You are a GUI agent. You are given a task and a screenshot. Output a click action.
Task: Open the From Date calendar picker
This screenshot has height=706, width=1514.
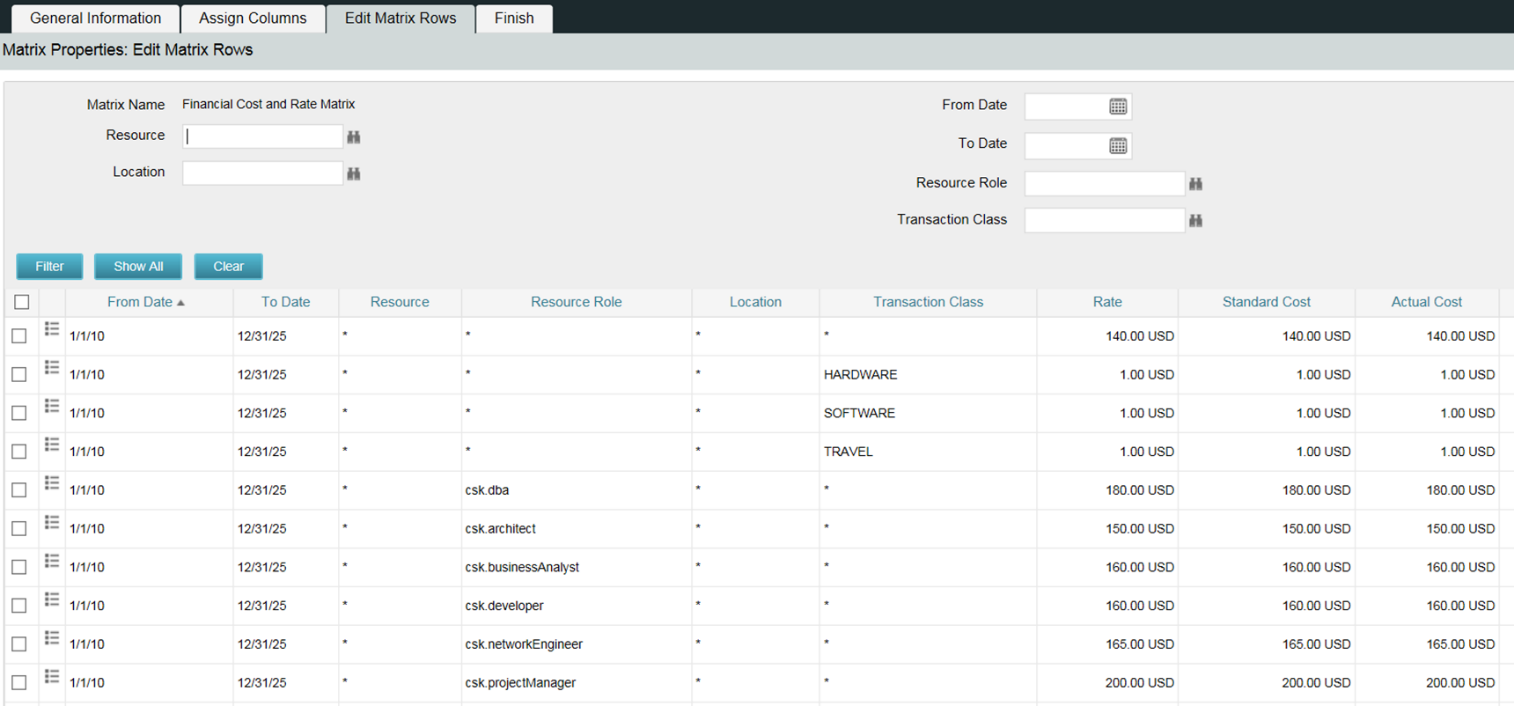pos(1118,106)
